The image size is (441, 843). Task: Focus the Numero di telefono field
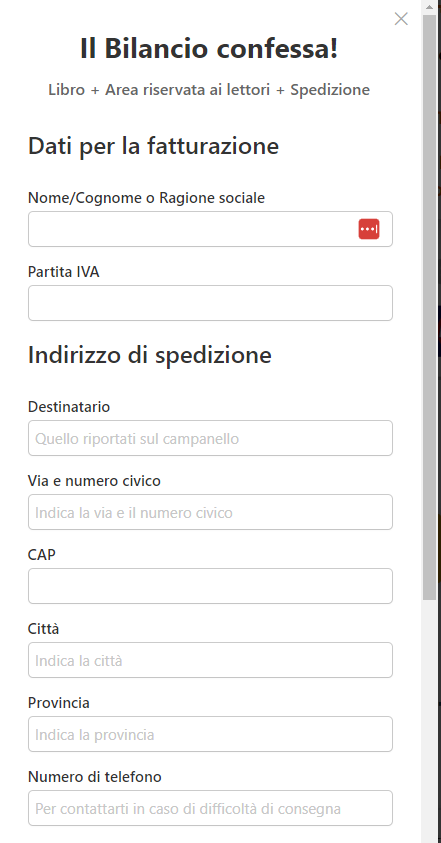pyautogui.click(x=210, y=808)
